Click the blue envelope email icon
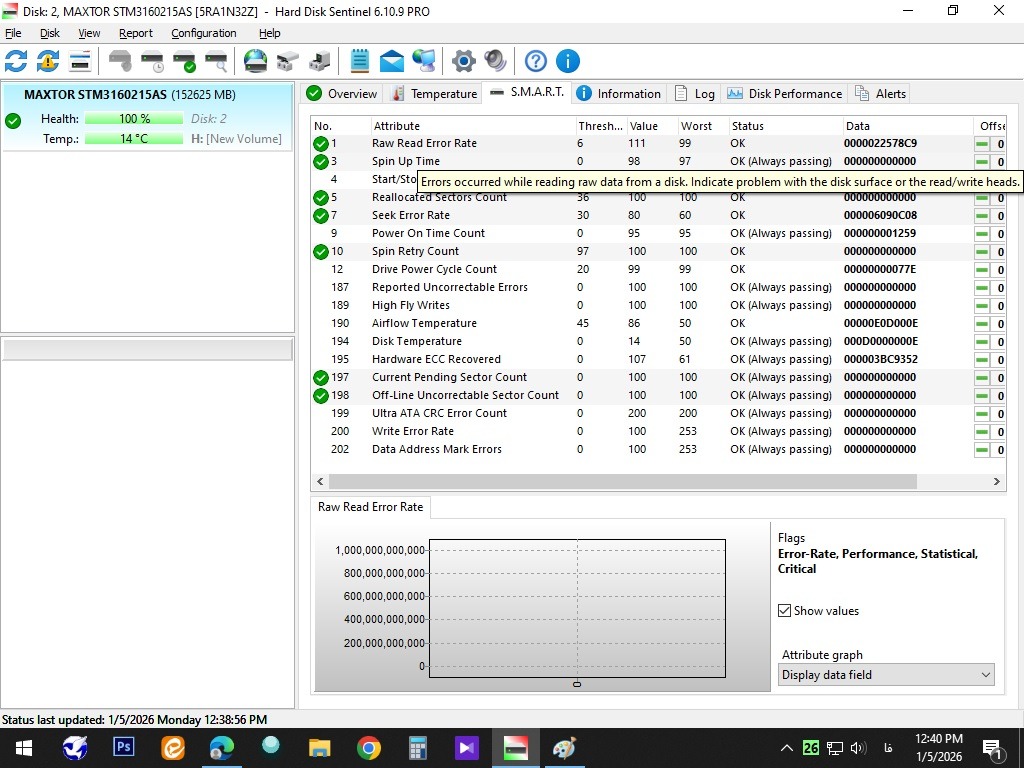1024x768 pixels. (x=392, y=61)
